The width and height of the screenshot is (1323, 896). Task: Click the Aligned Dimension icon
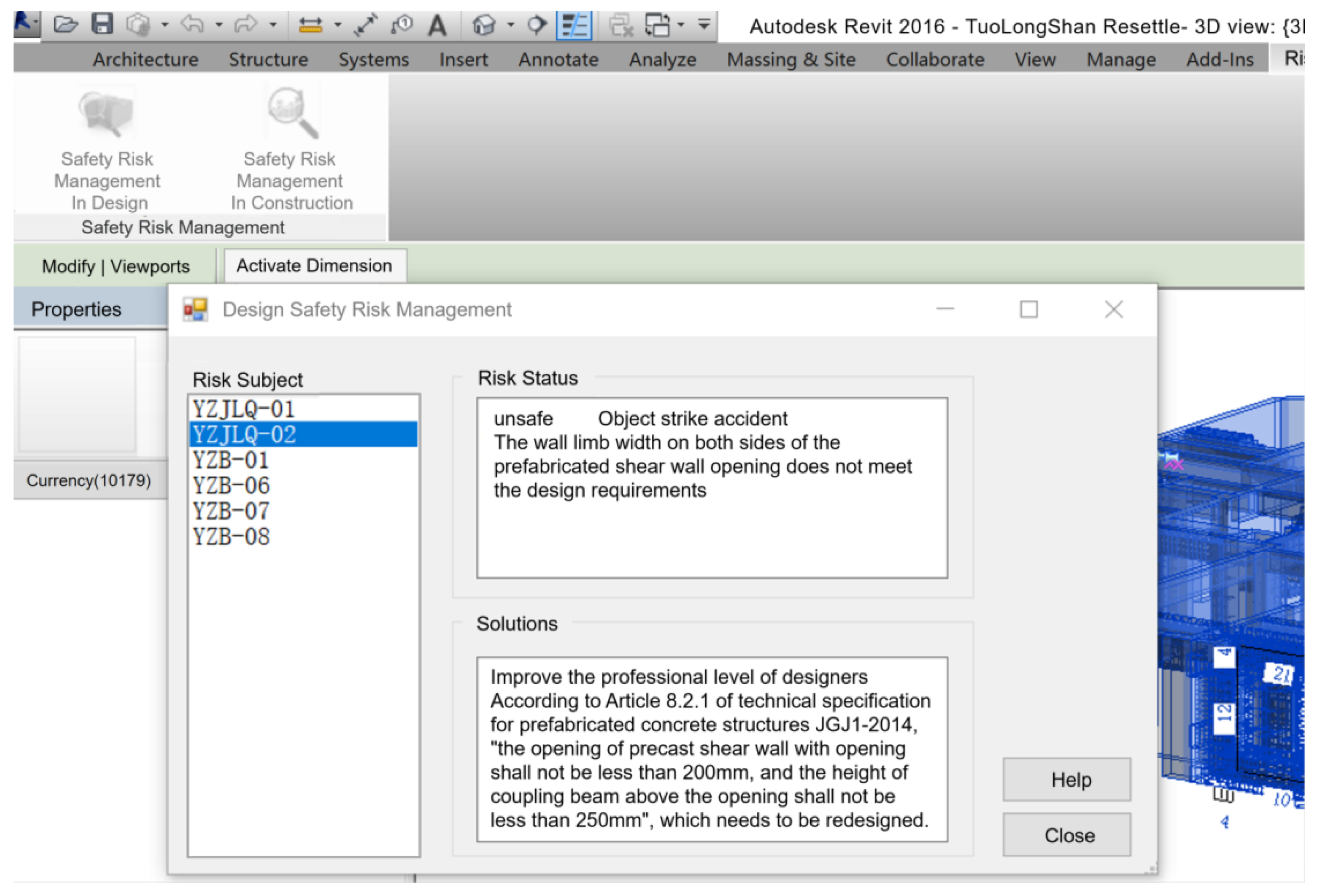pyautogui.click(x=365, y=25)
